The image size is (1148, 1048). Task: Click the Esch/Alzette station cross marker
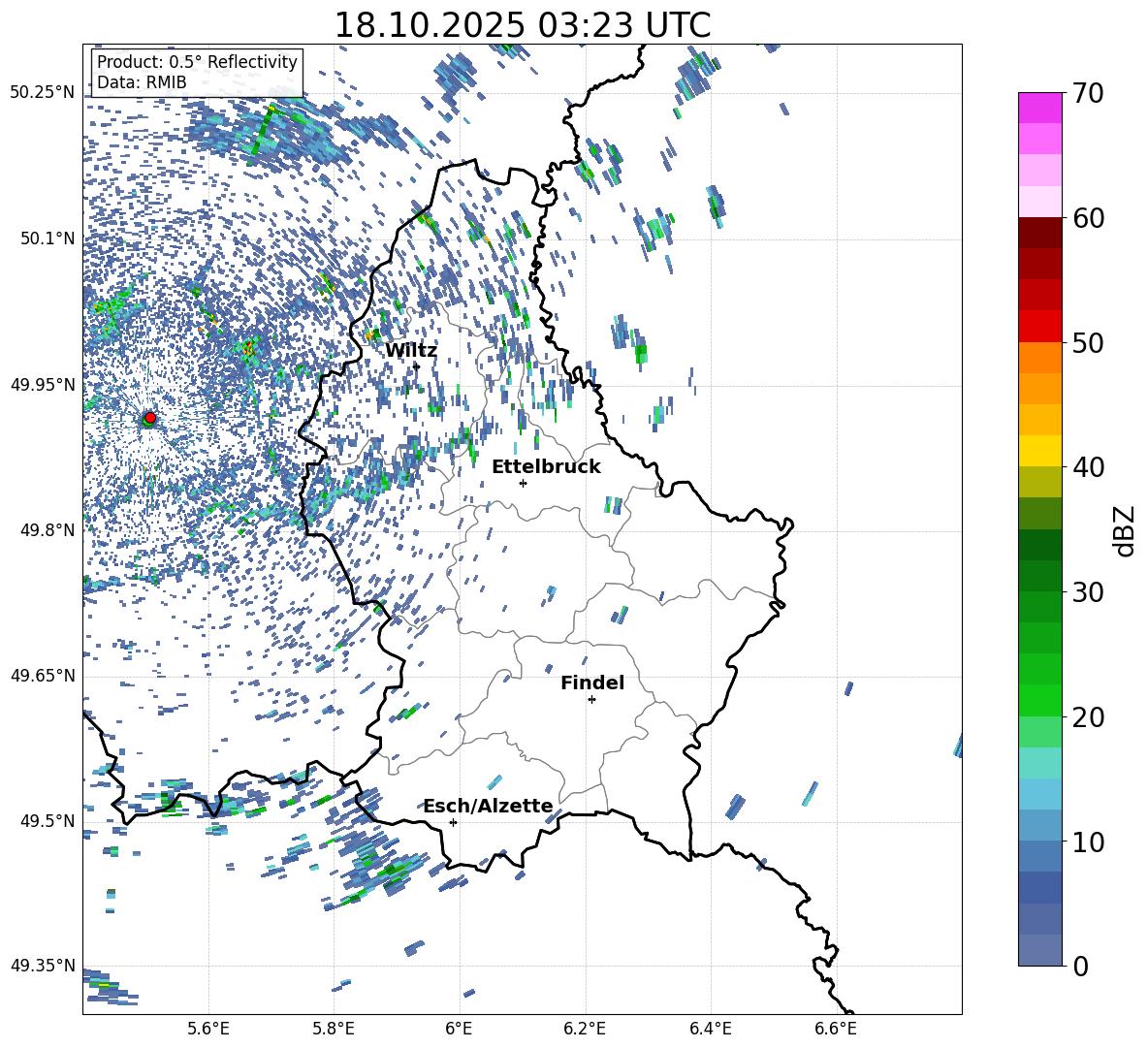tap(453, 822)
